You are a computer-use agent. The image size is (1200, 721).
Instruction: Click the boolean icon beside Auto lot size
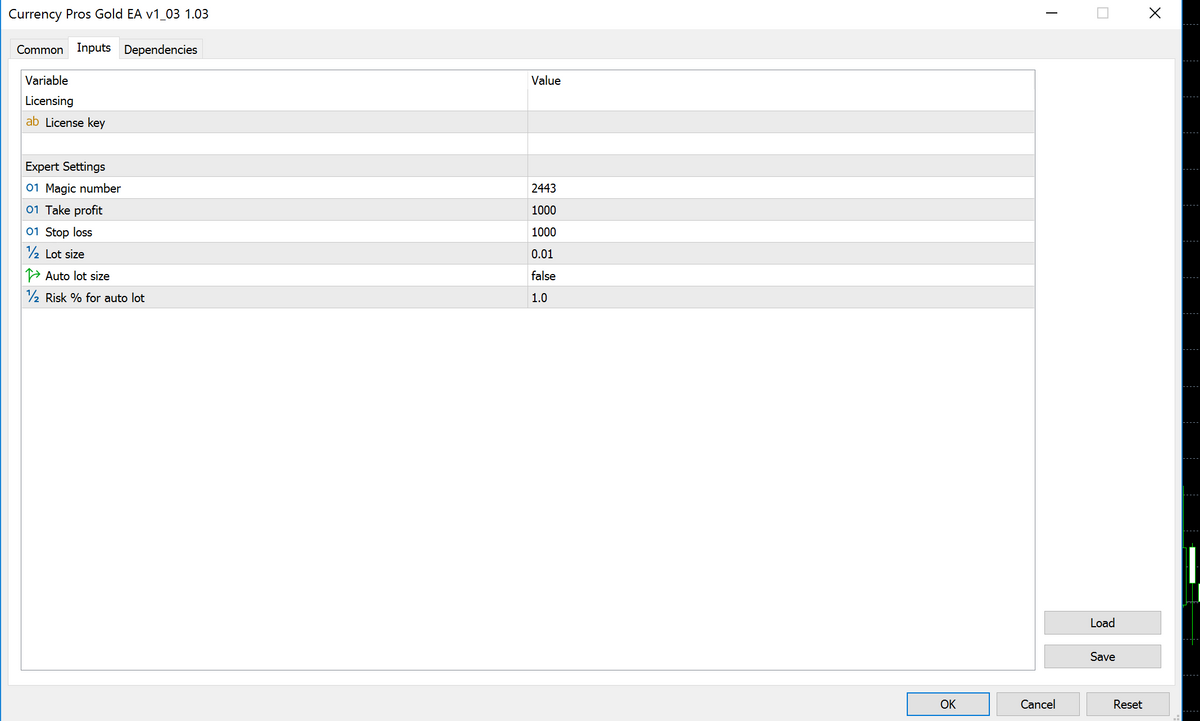pyautogui.click(x=32, y=276)
